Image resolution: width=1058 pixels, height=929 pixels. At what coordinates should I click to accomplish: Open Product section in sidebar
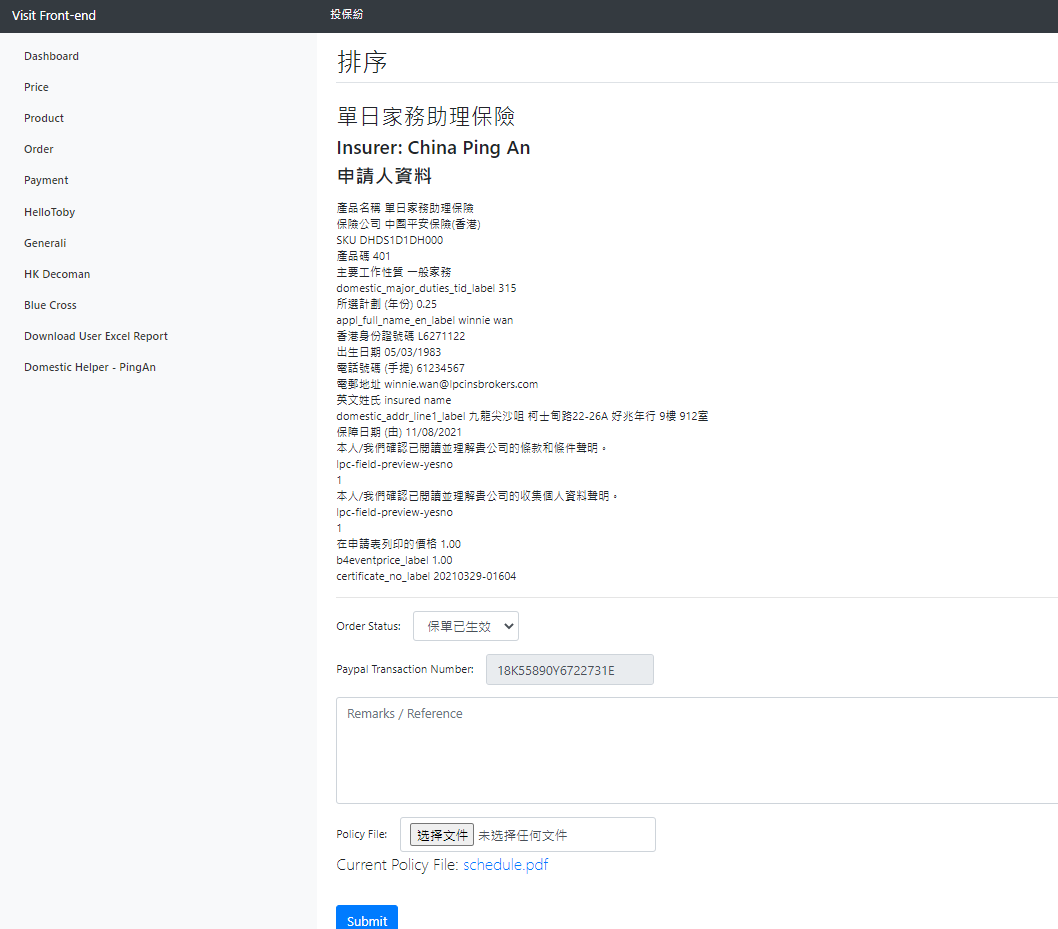[x=44, y=118]
